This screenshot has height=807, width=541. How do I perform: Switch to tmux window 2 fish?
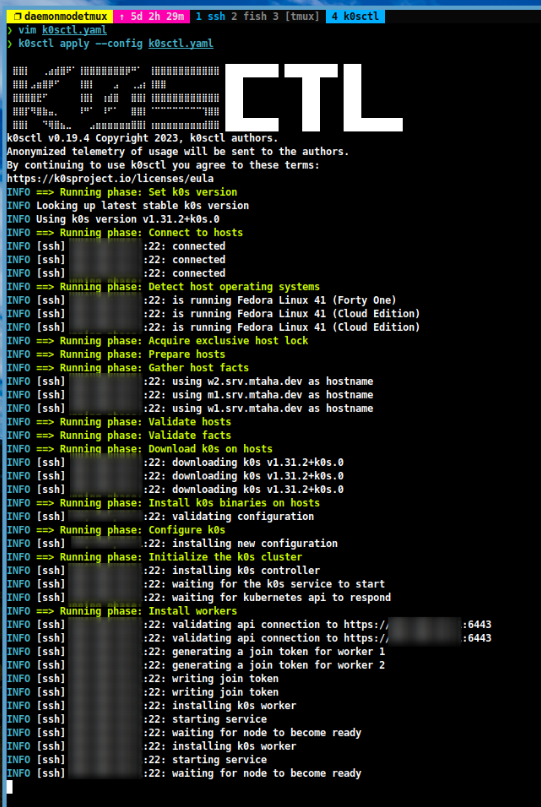coord(249,16)
